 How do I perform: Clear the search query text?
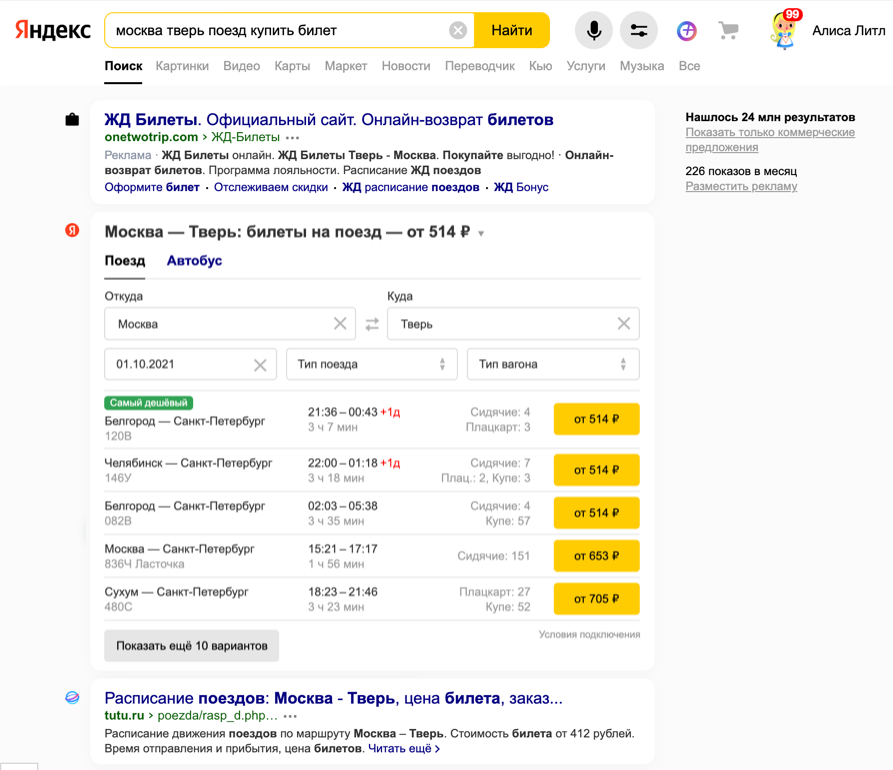(458, 31)
